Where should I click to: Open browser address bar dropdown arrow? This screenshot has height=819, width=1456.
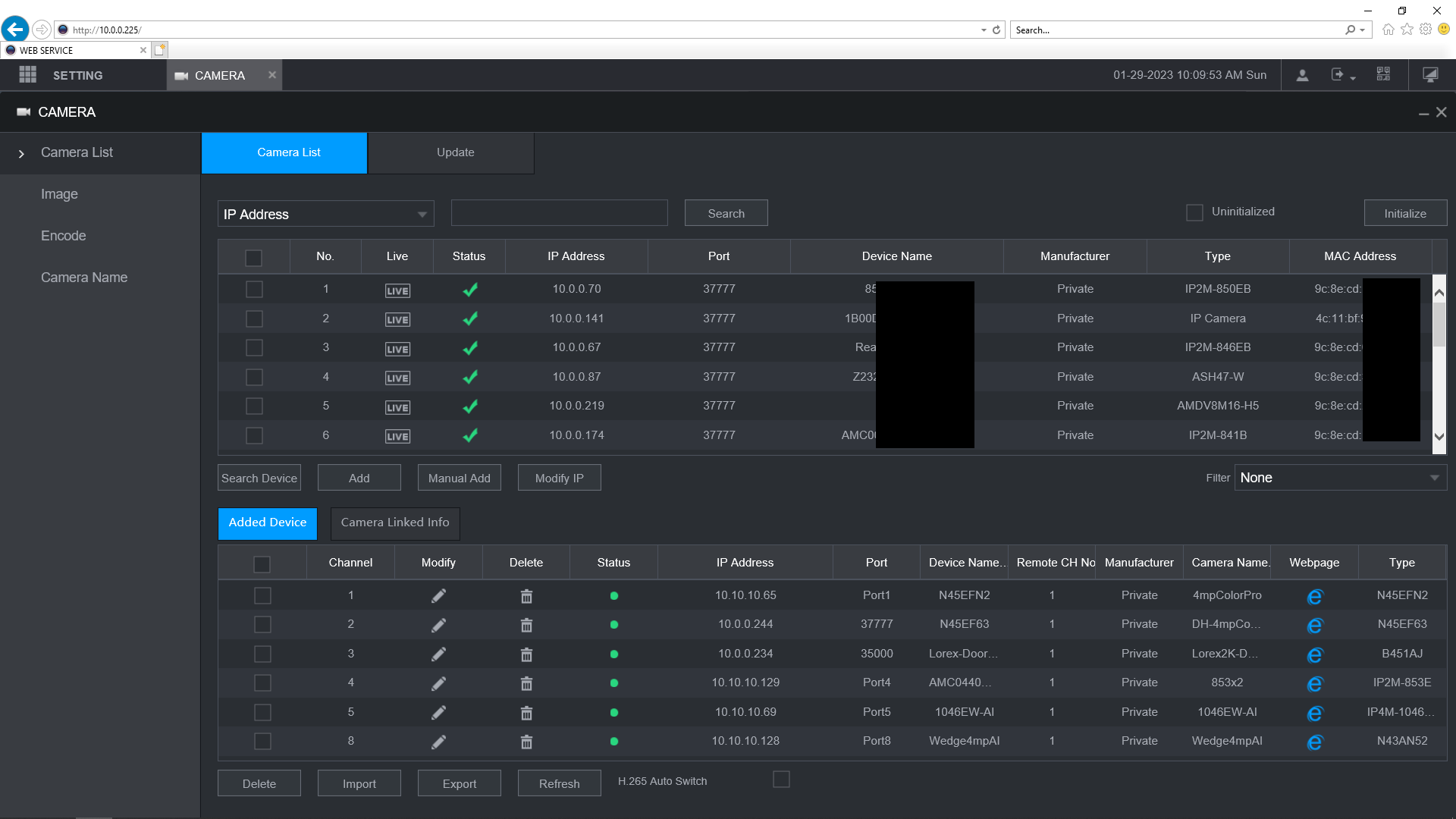tap(984, 30)
